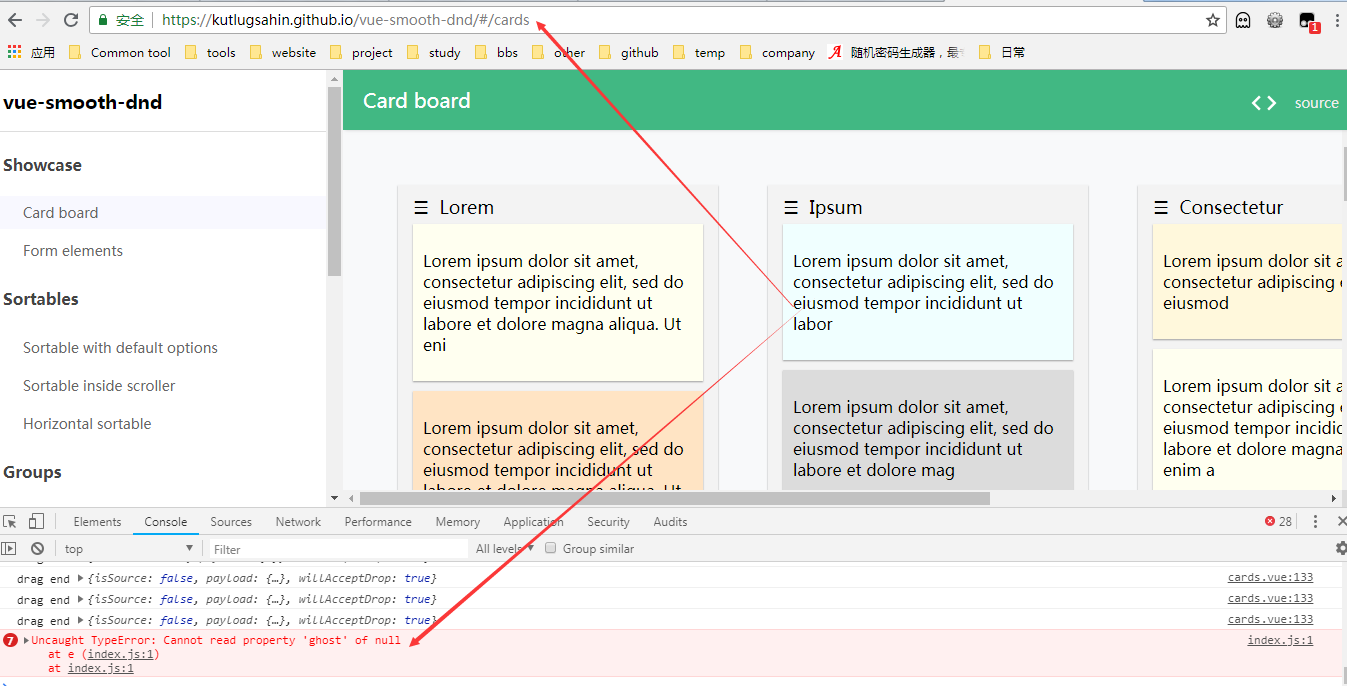This screenshot has width=1347, height=686.
Task: Open DevTools three-dot menu
Action: point(1315,522)
